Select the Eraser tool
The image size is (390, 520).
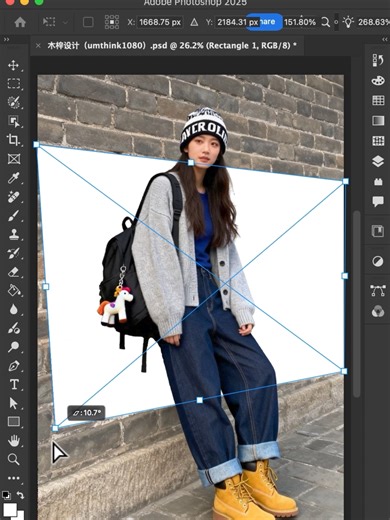(14, 272)
